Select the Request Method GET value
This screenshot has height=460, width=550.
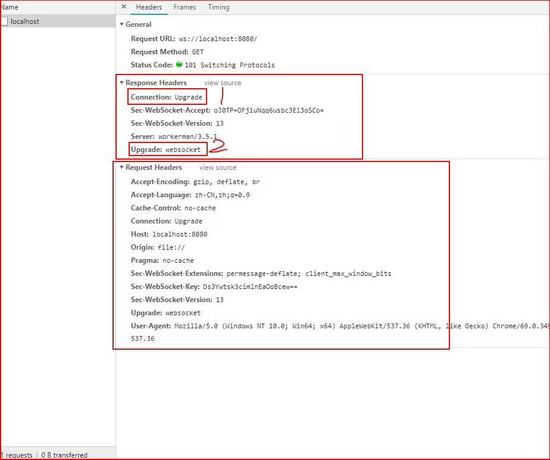point(197,52)
